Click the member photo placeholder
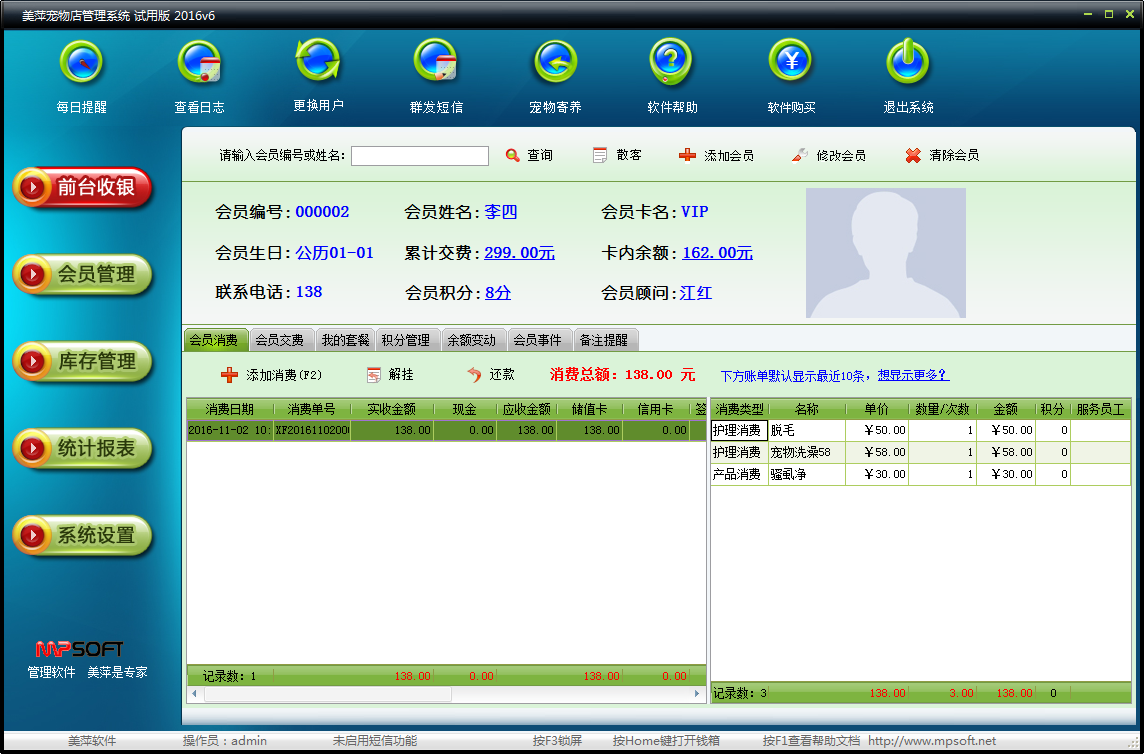1144x754 pixels. 885,253
